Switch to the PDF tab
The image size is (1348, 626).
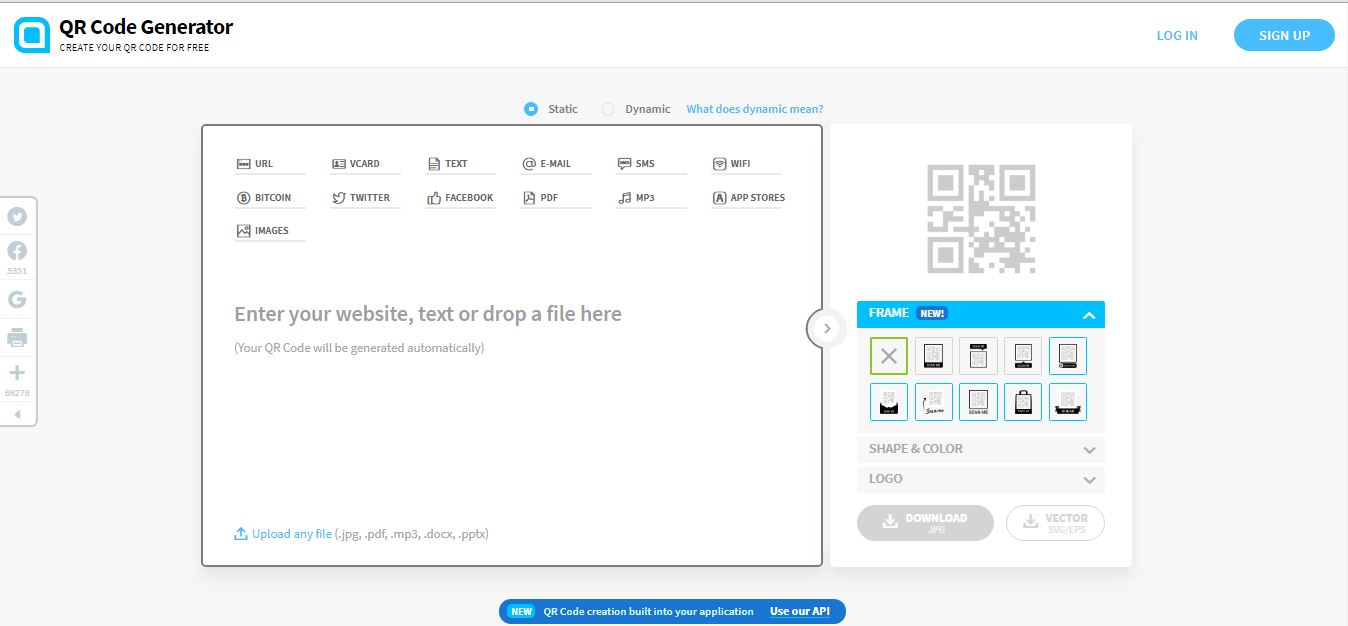point(556,198)
